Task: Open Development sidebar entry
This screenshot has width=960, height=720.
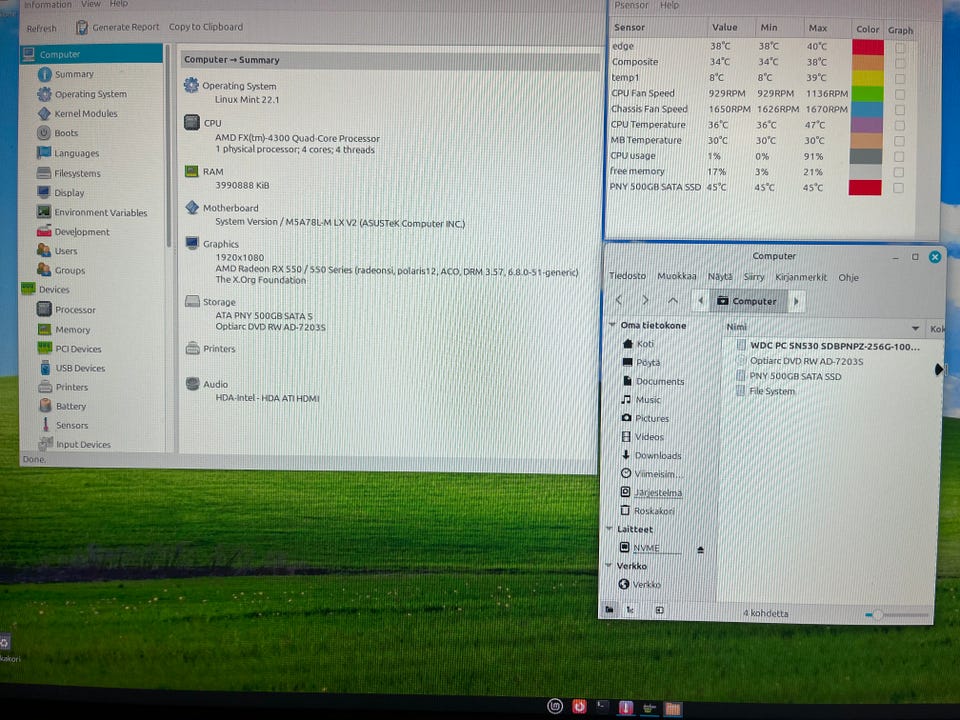Action: pyautogui.click(x=82, y=232)
